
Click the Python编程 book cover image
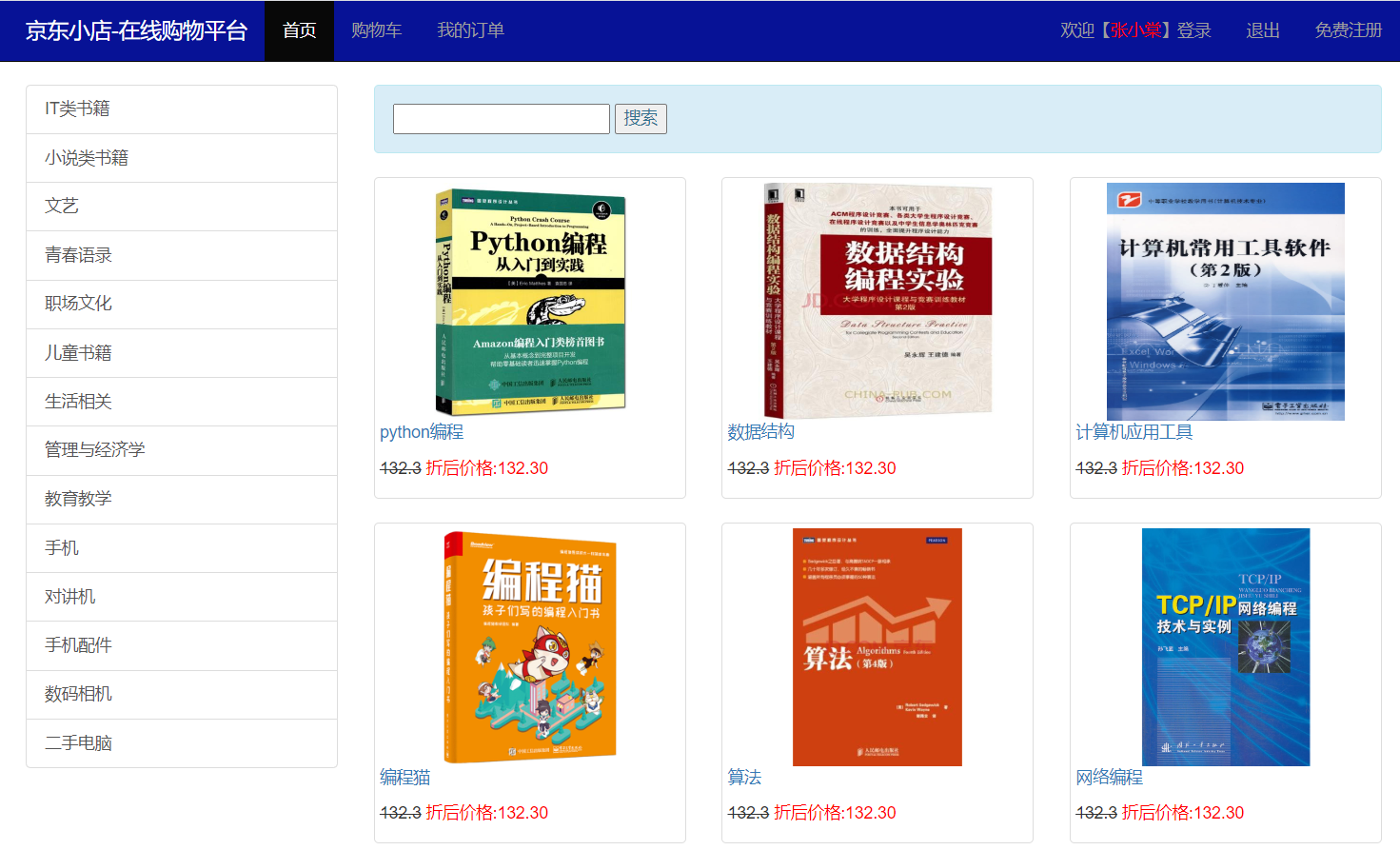click(530, 302)
